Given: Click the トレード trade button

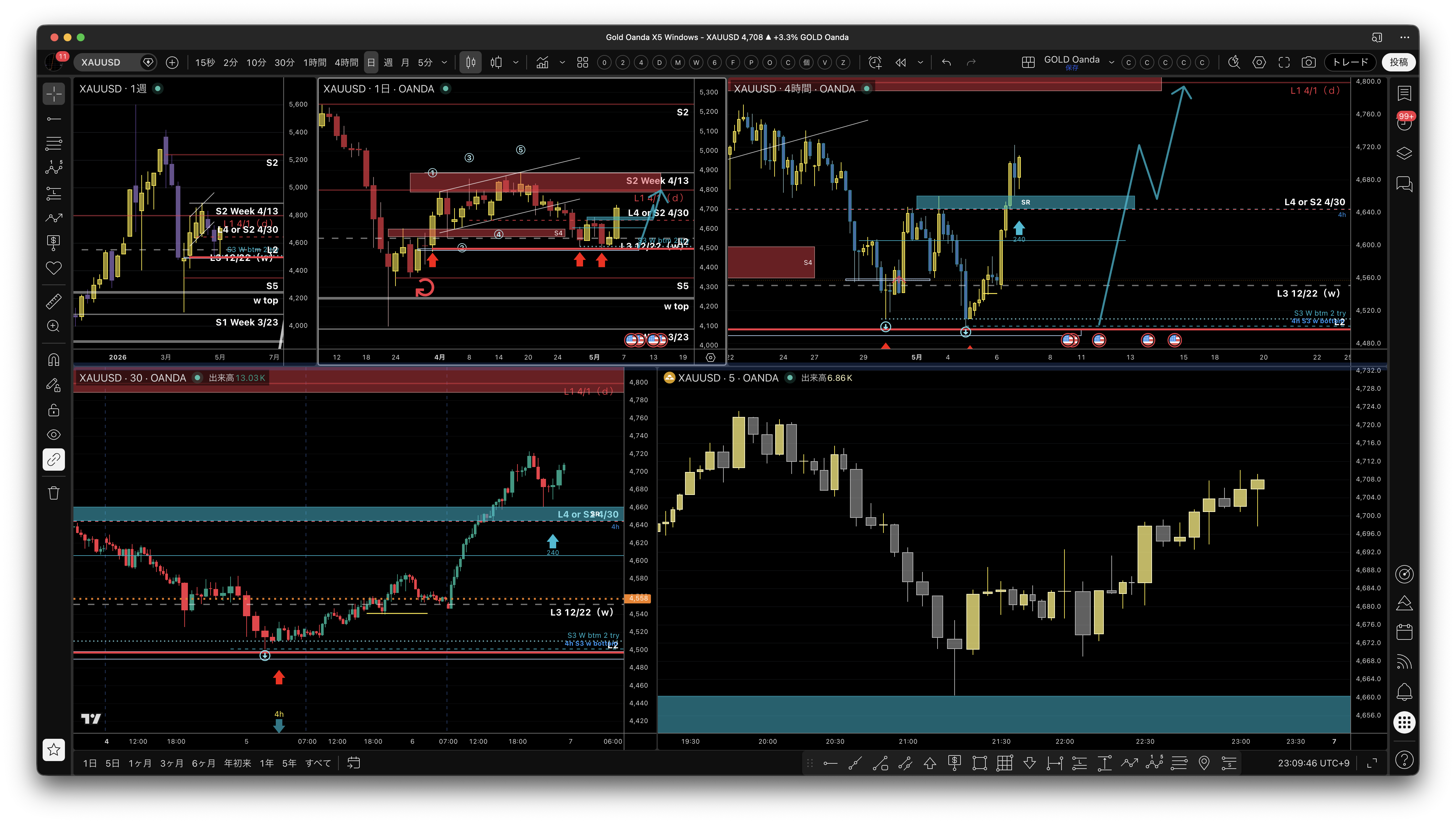Looking at the screenshot, I should pos(1350,62).
